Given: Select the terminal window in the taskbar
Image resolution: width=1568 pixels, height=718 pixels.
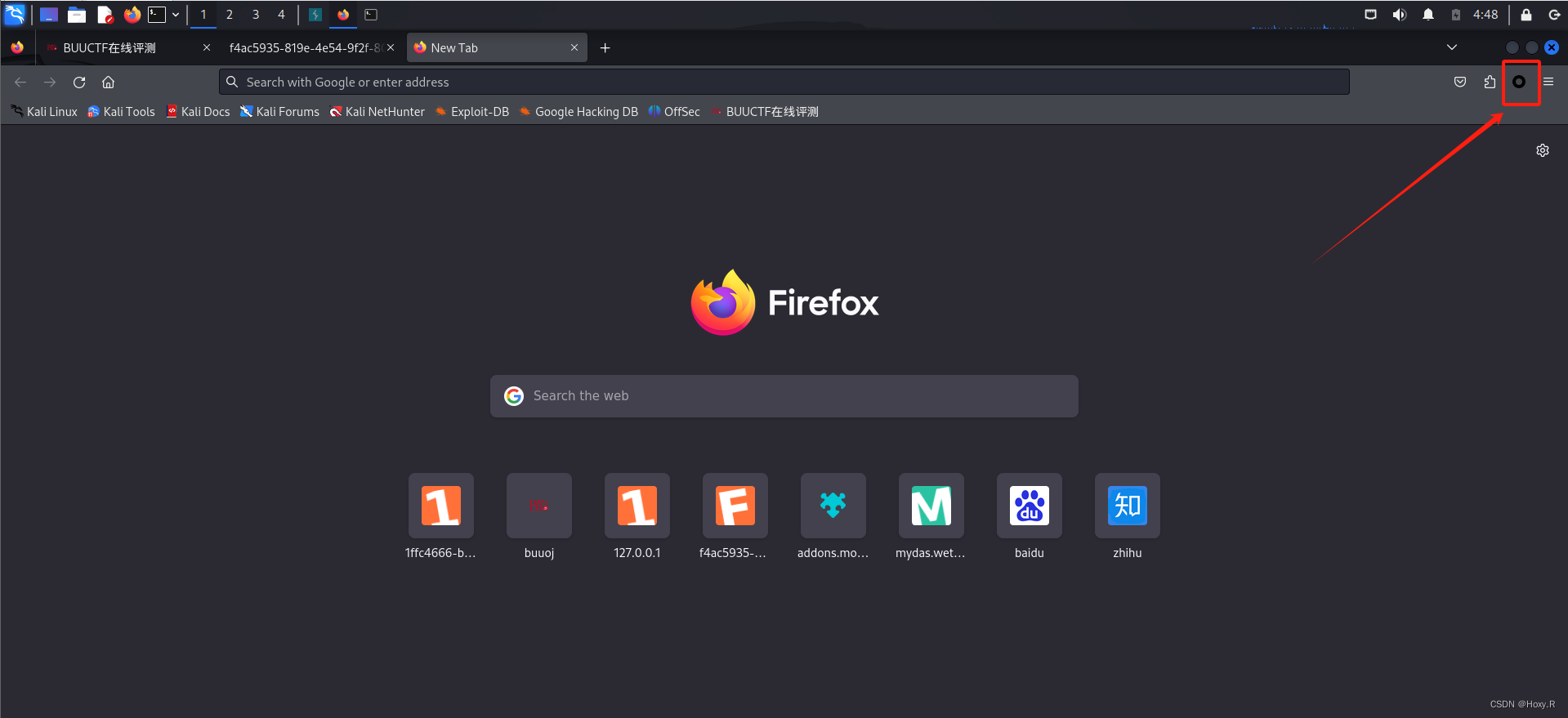Looking at the screenshot, I should 371,15.
